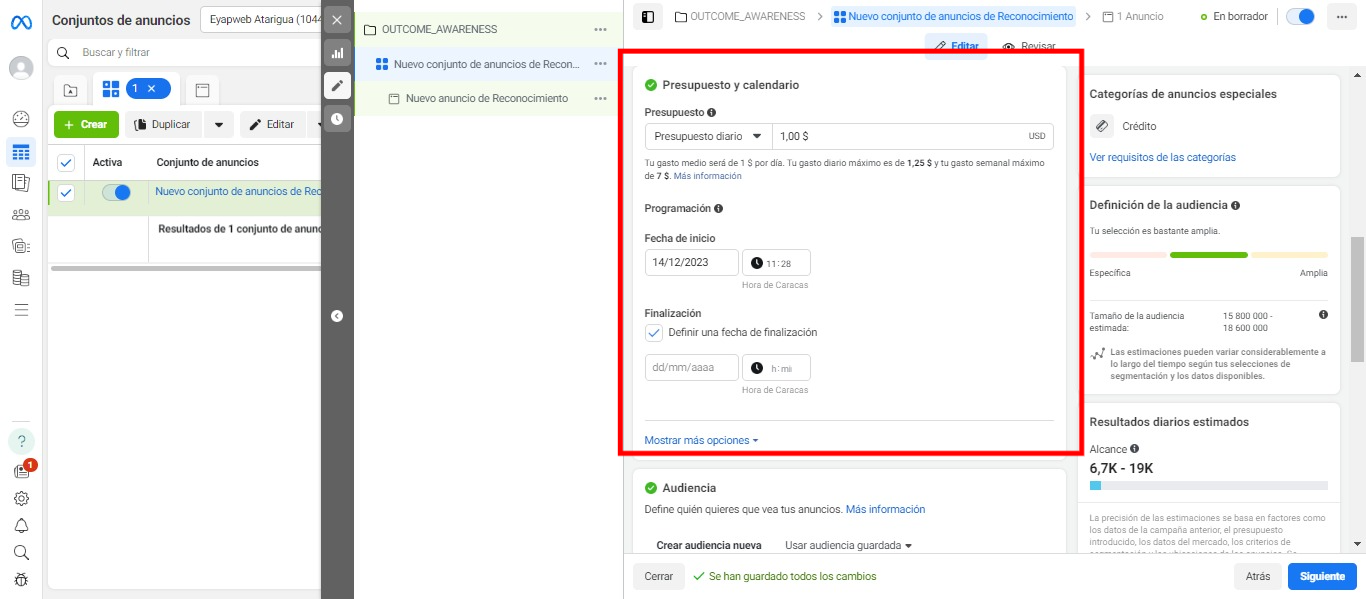Image resolution: width=1366 pixels, height=599 pixels.
Task: Open 'Más información' link under budget
Action: click(708, 176)
